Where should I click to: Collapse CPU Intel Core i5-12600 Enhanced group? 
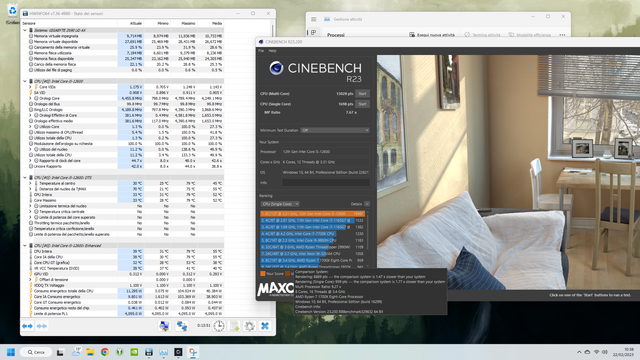[x=25, y=246]
